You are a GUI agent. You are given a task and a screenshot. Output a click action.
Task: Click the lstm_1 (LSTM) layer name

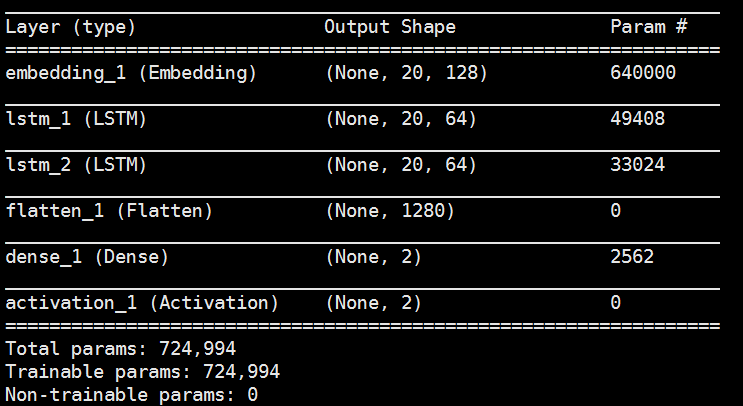pyautogui.click(x=76, y=119)
